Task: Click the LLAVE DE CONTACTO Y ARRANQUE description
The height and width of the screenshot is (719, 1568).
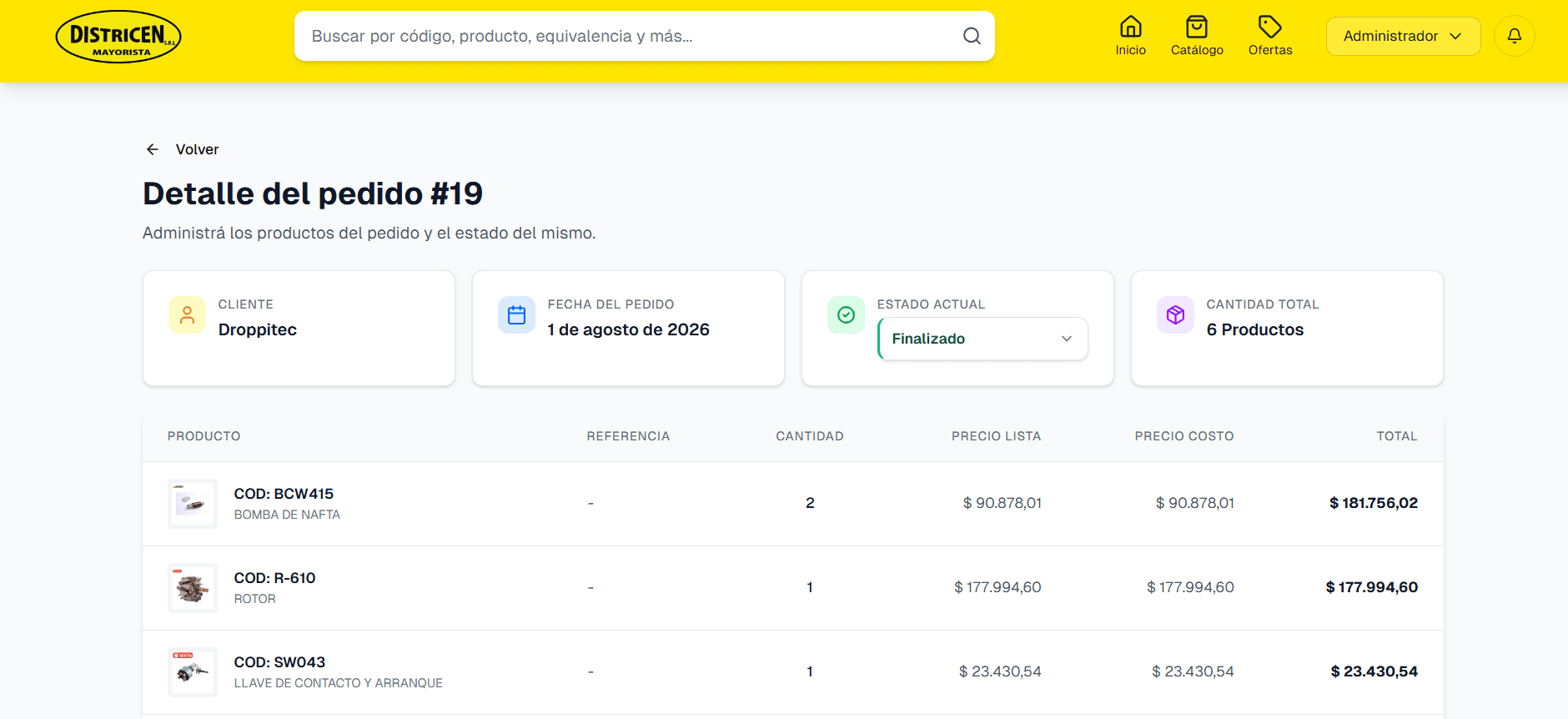Action: (338, 683)
